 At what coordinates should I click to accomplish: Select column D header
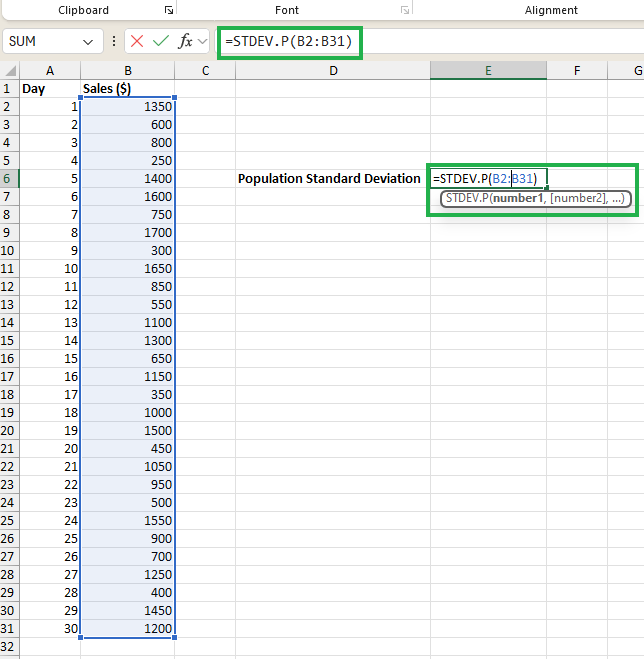333,71
